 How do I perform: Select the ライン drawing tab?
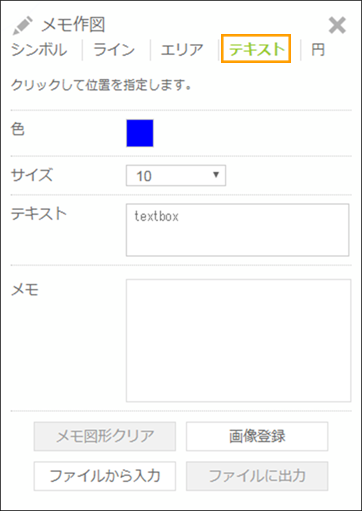pos(114,50)
